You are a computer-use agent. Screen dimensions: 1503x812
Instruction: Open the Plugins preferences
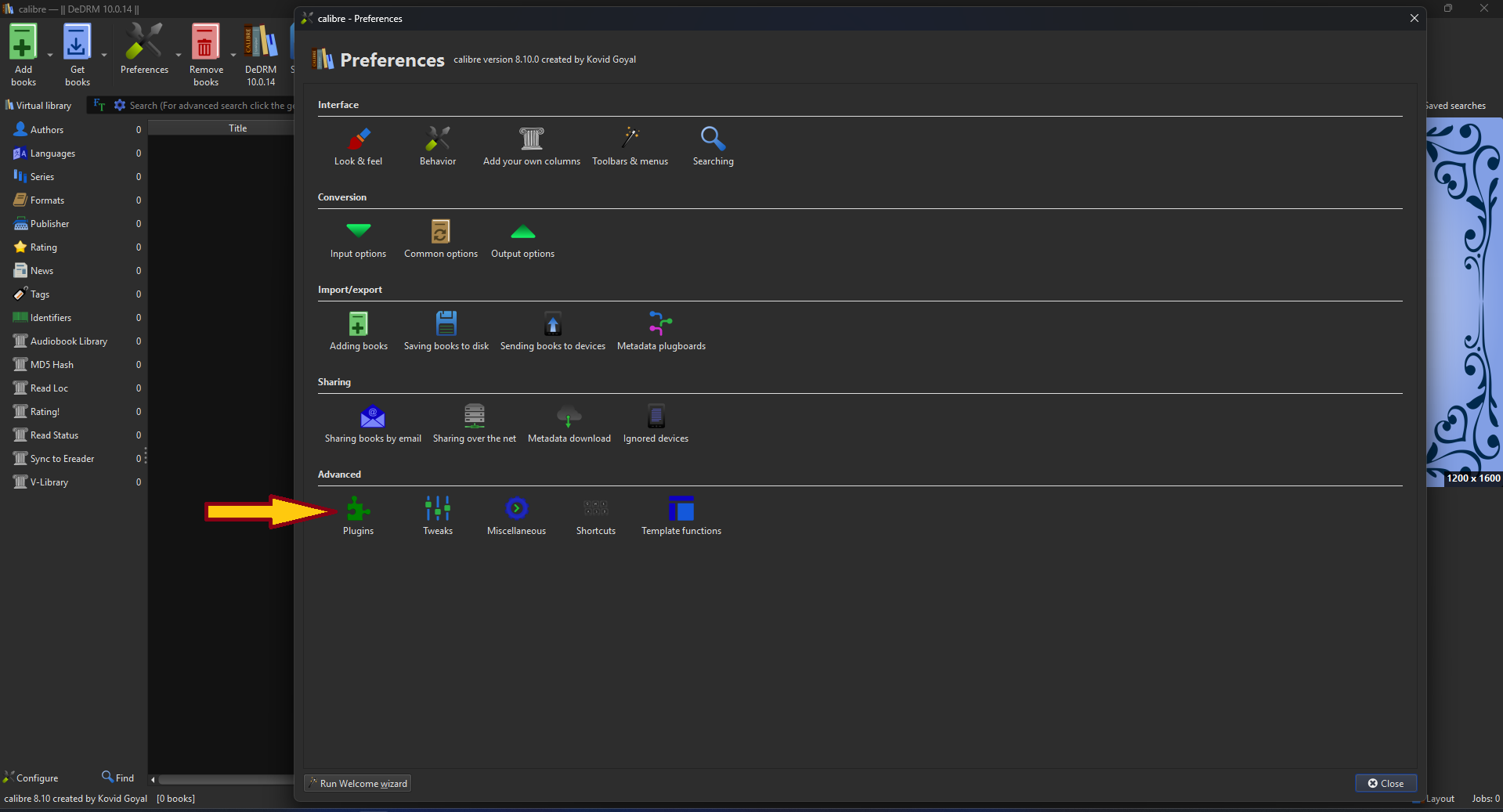[x=358, y=515]
